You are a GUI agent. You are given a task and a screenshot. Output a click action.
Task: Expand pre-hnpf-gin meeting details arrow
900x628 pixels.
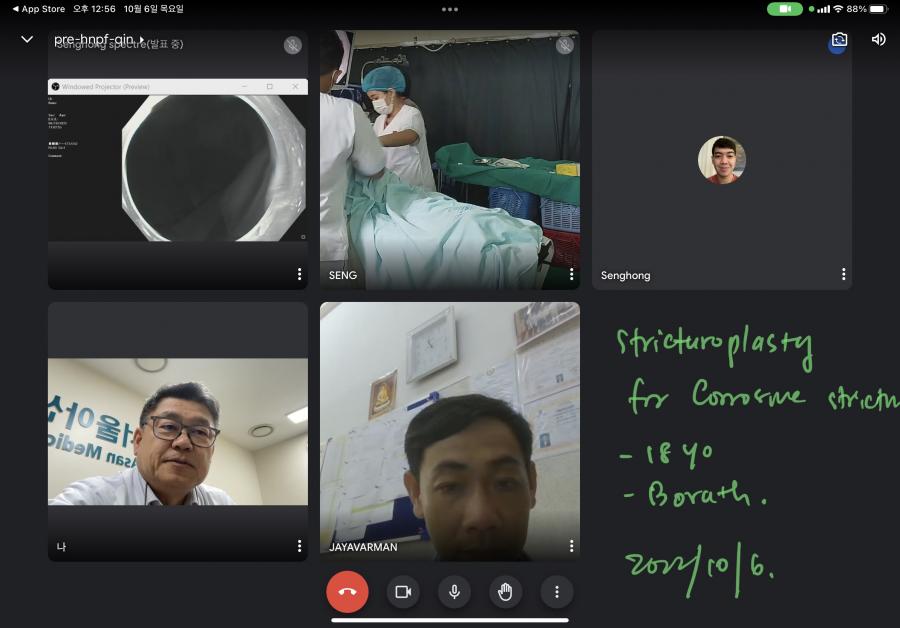click(x=142, y=40)
